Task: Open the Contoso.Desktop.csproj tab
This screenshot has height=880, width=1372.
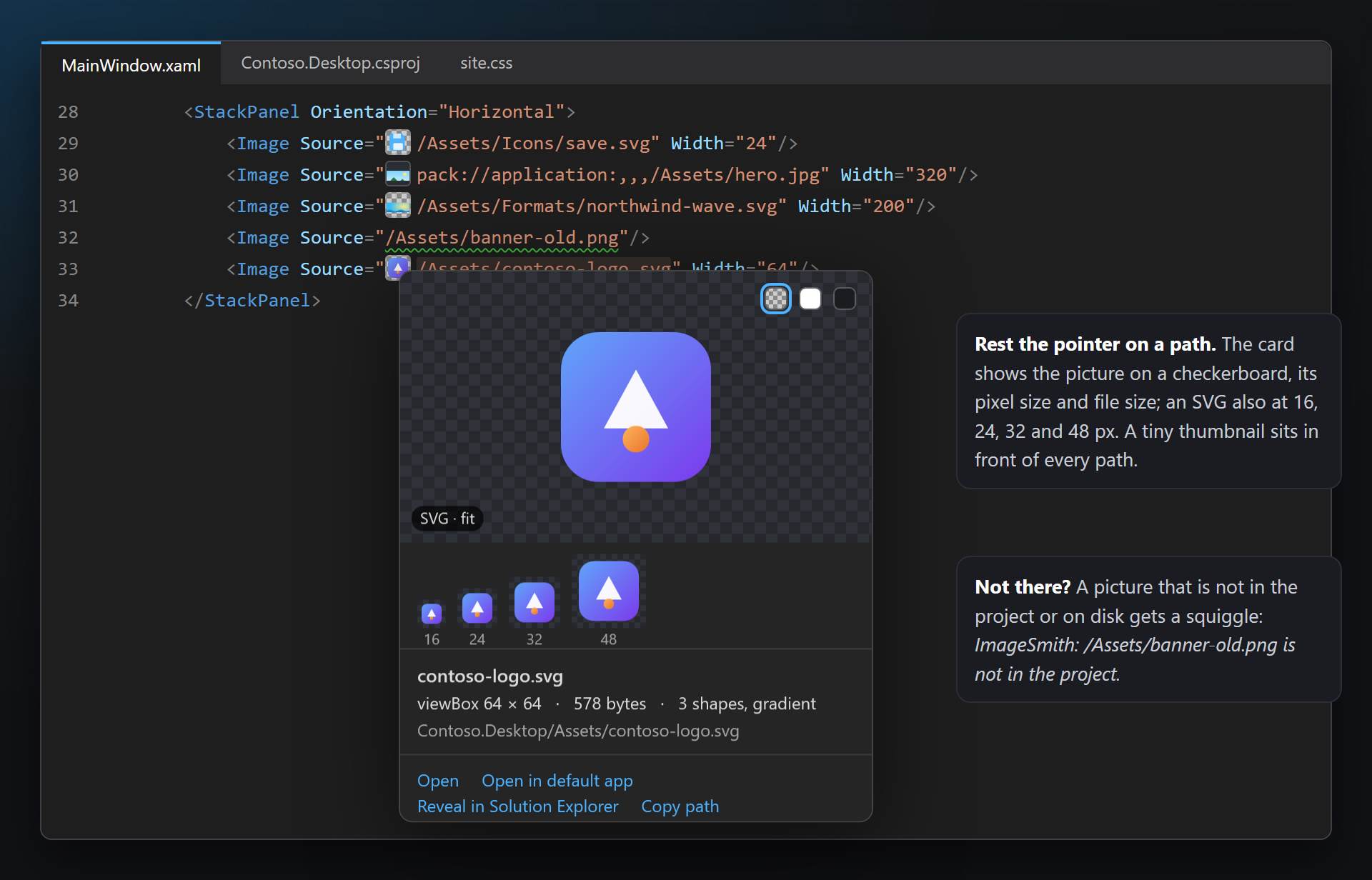Action: tap(330, 63)
